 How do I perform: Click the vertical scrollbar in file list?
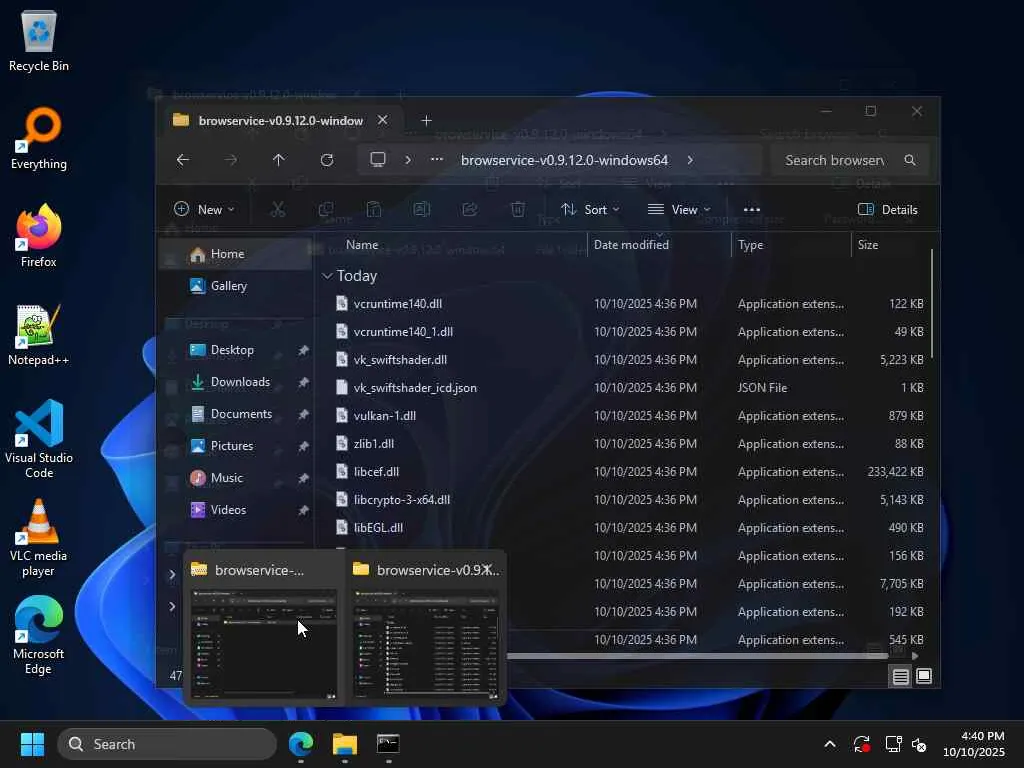point(931,304)
